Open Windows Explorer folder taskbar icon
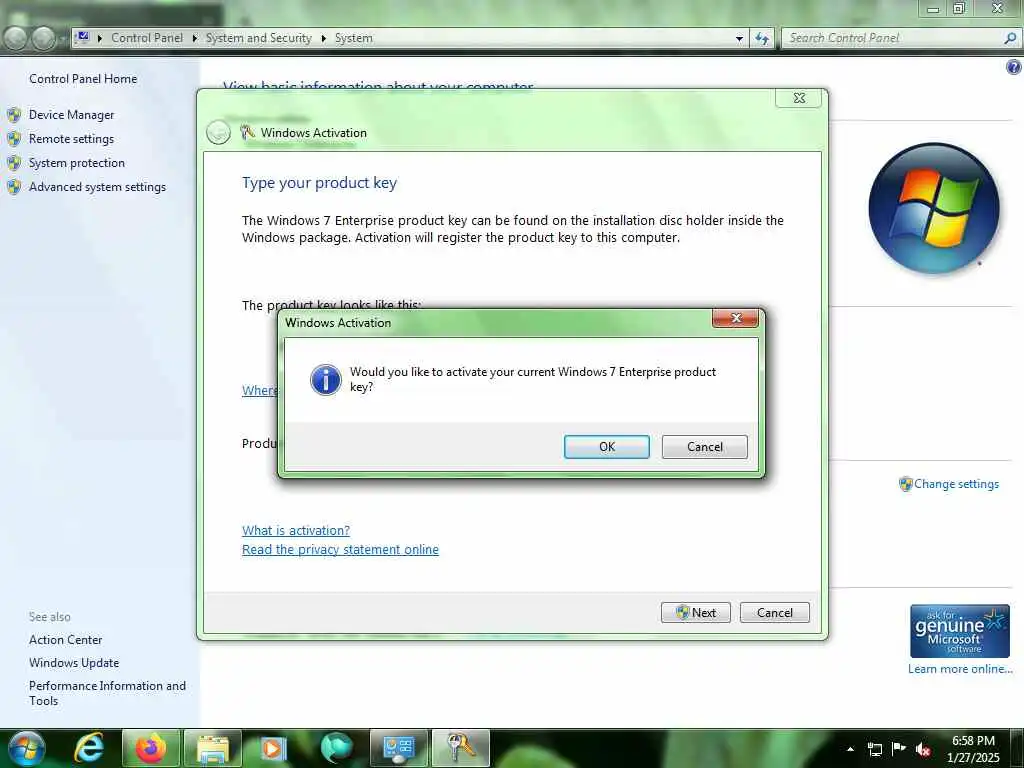The height and width of the screenshot is (768, 1024). [213, 748]
